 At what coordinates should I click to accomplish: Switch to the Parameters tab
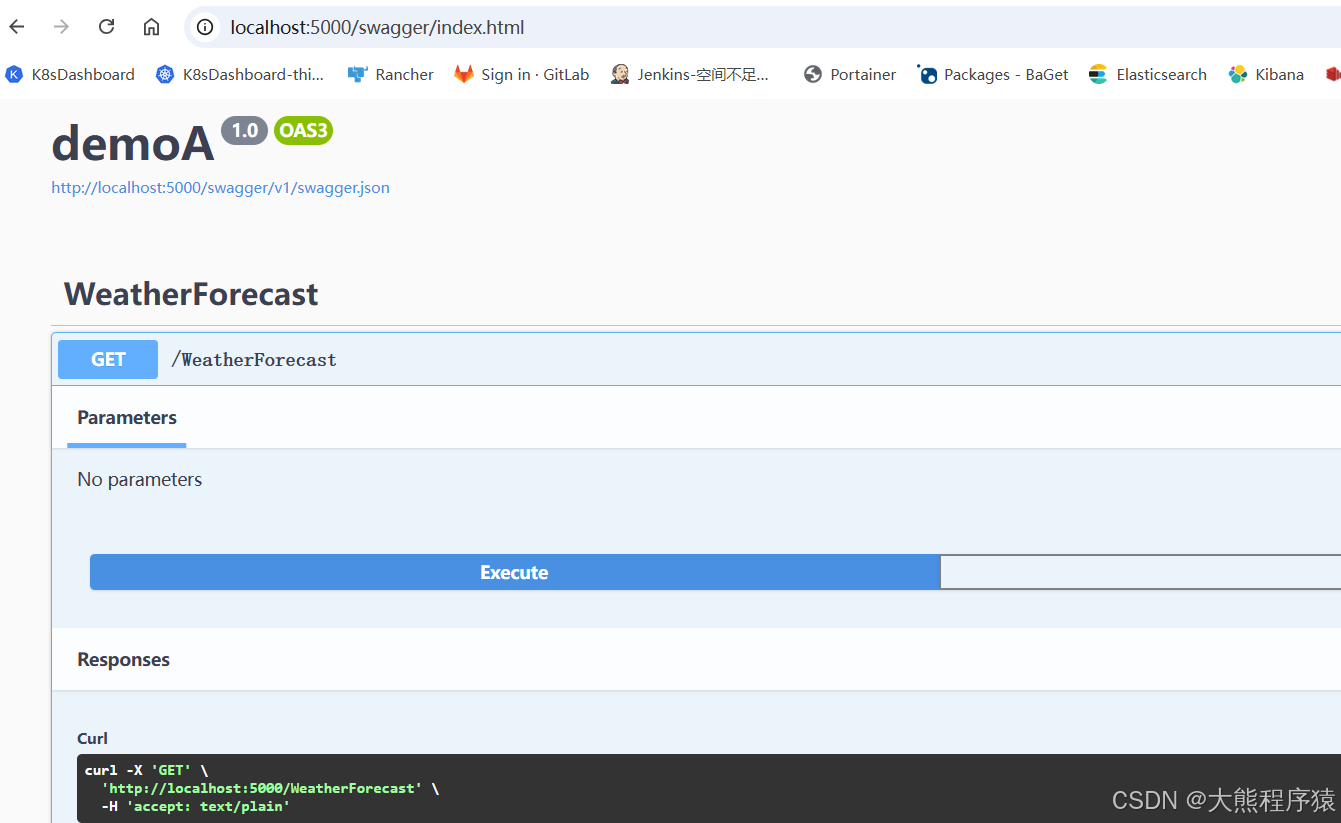(x=126, y=417)
